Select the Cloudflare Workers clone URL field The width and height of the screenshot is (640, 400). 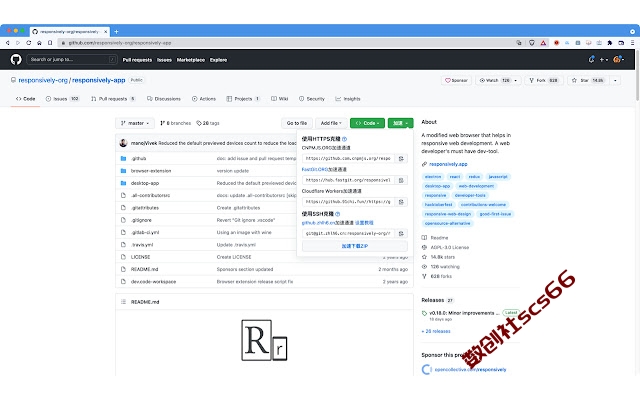click(348, 202)
